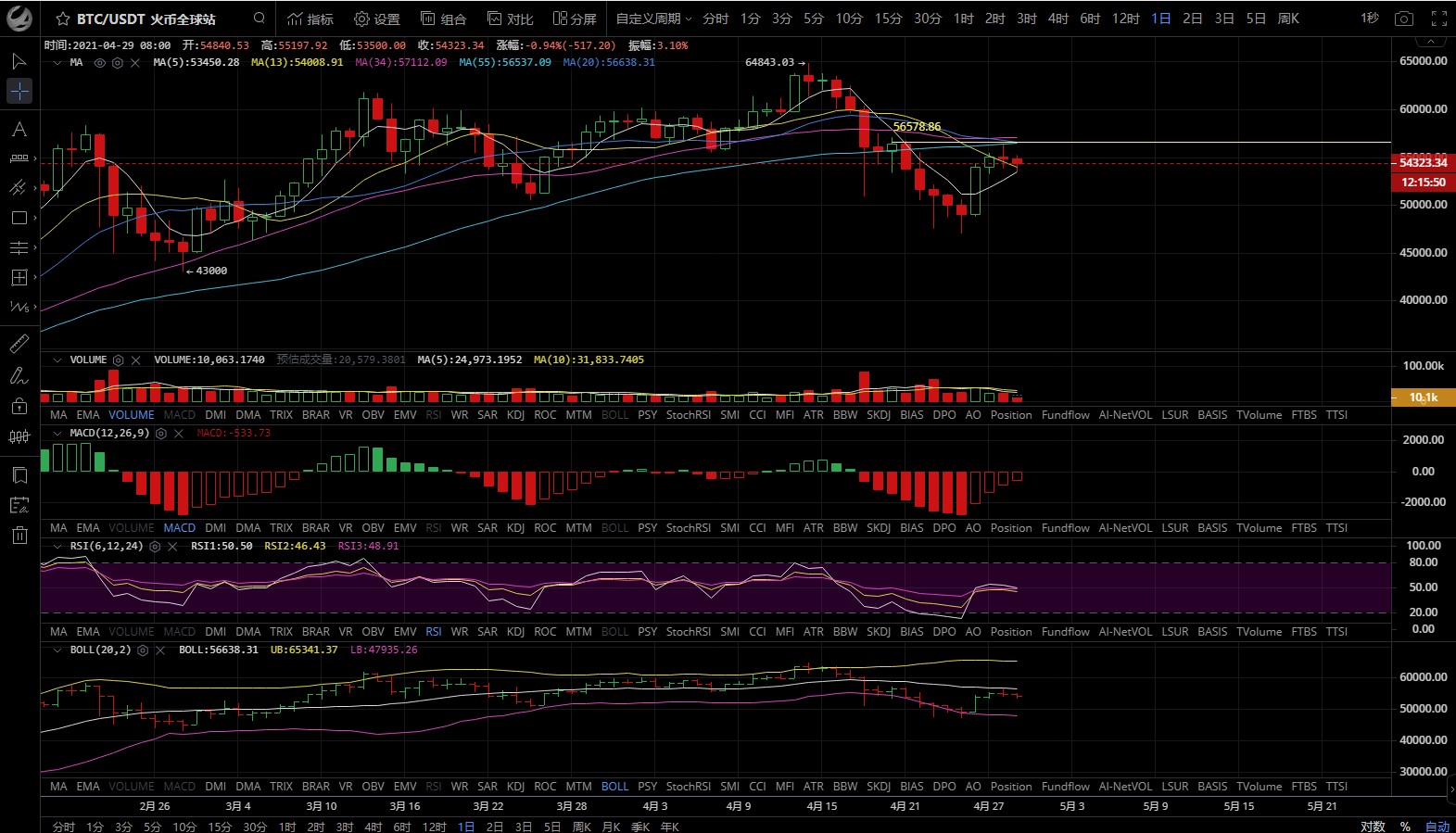Click the search magnifier icon
1456x833 pixels.
tap(260, 19)
